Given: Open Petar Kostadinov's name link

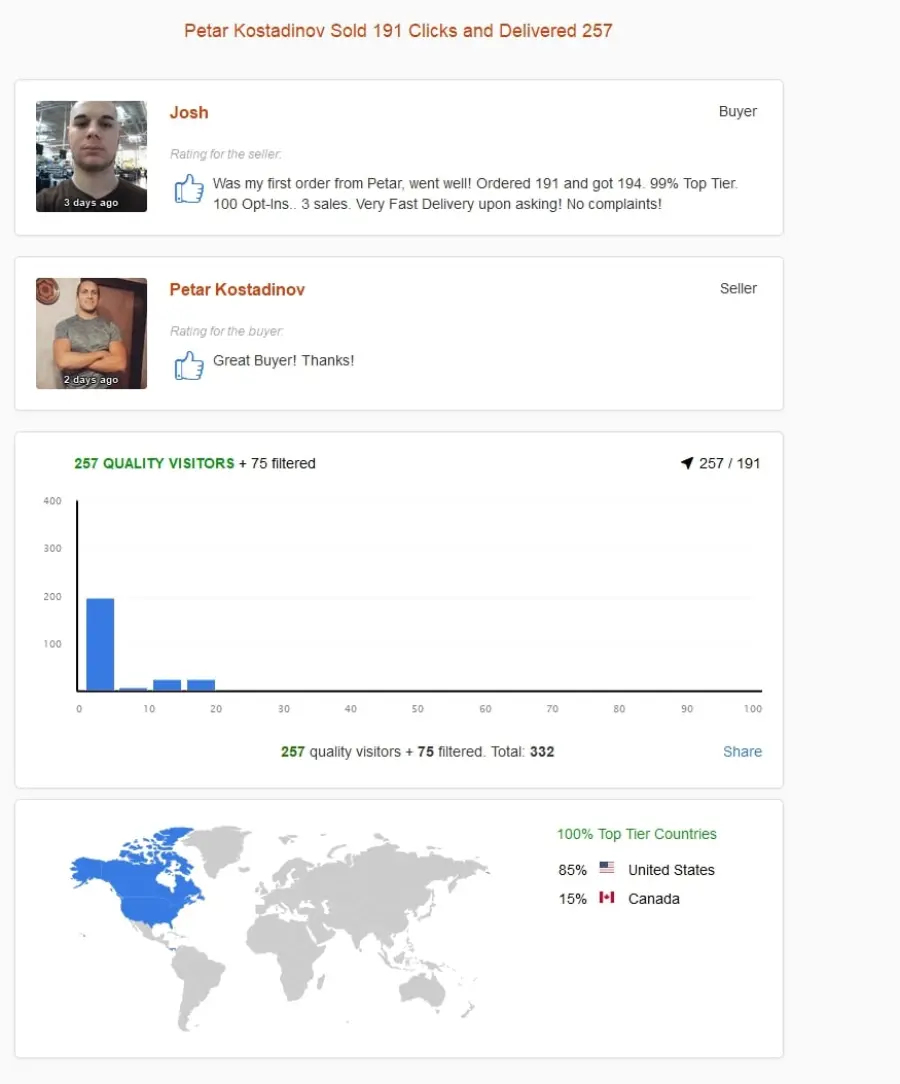Looking at the screenshot, I should [x=237, y=290].
